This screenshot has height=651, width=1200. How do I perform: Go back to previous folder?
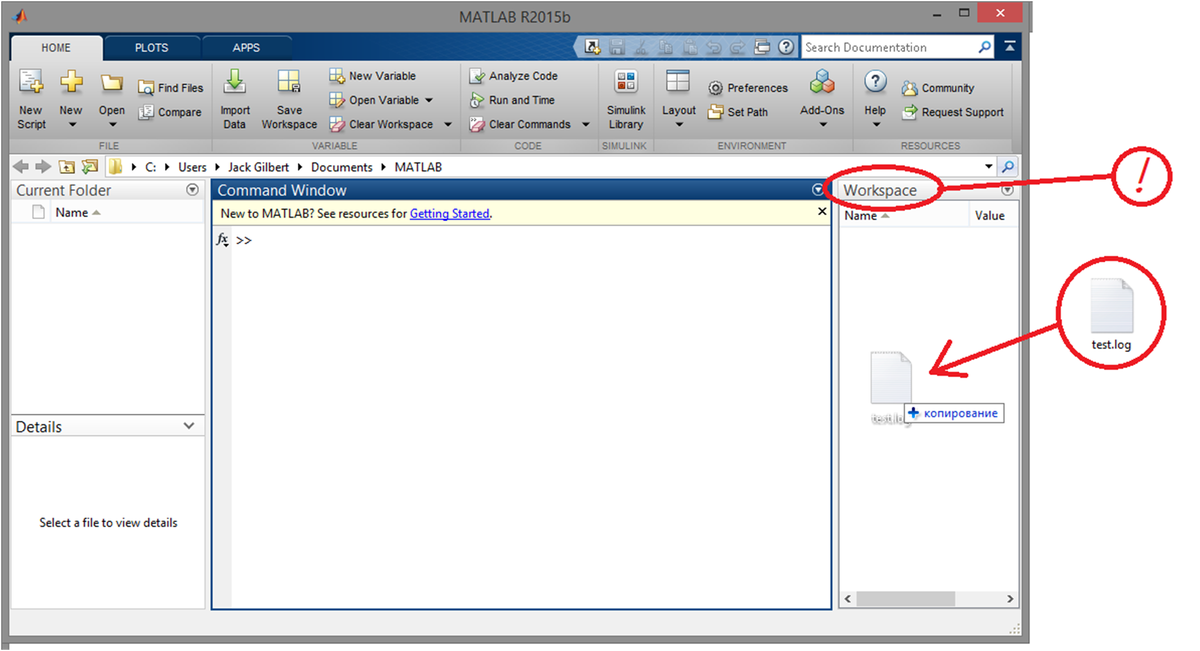[21, 167]
